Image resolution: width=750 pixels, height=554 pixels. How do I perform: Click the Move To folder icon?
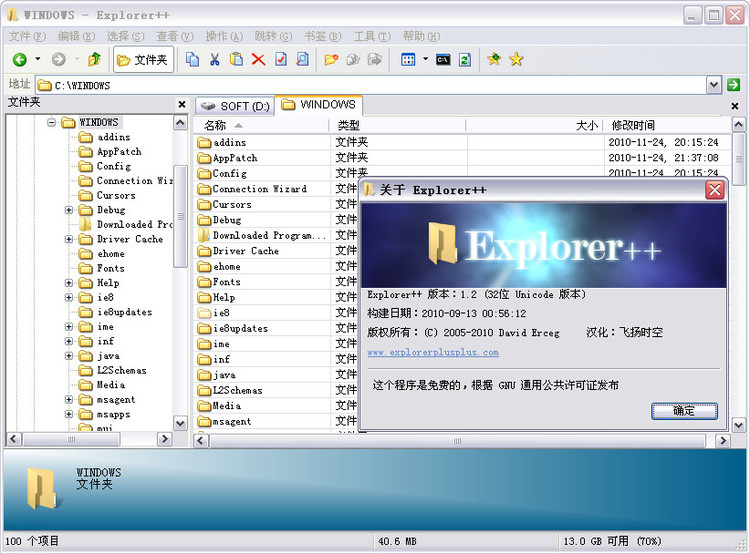tap(375, 59)
